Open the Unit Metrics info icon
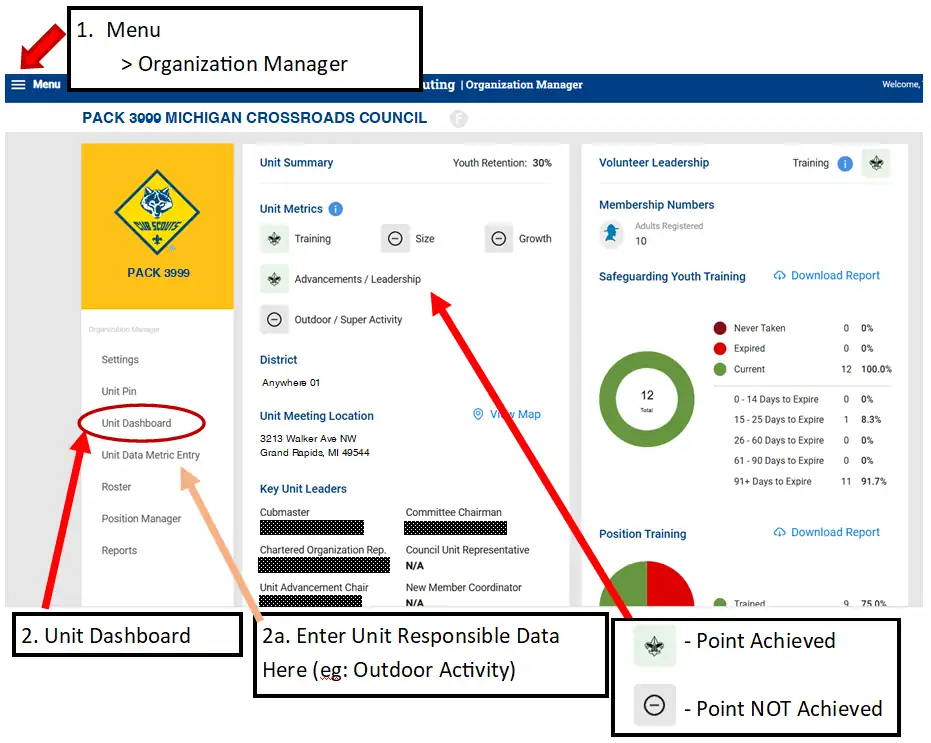Screen dimensions: 931x743 [x=335, y=209]
